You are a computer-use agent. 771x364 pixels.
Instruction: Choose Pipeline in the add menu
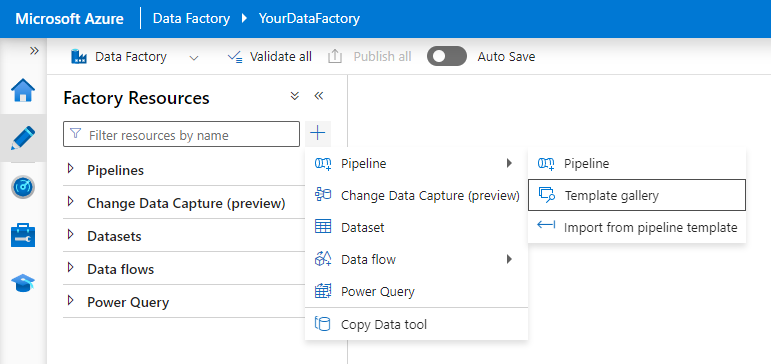coord(416,163)
